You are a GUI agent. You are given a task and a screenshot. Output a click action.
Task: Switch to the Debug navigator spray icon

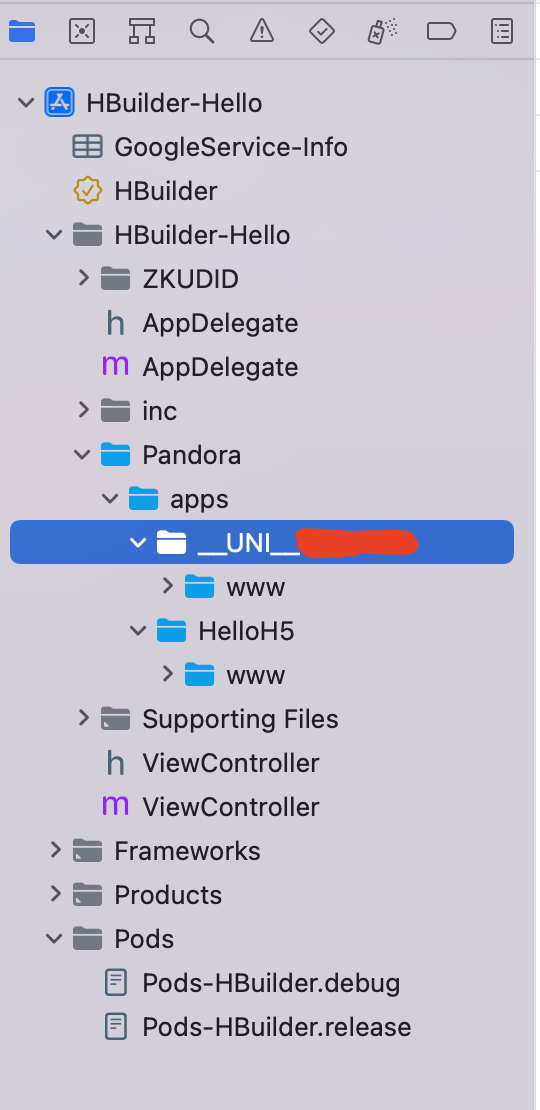382,31
